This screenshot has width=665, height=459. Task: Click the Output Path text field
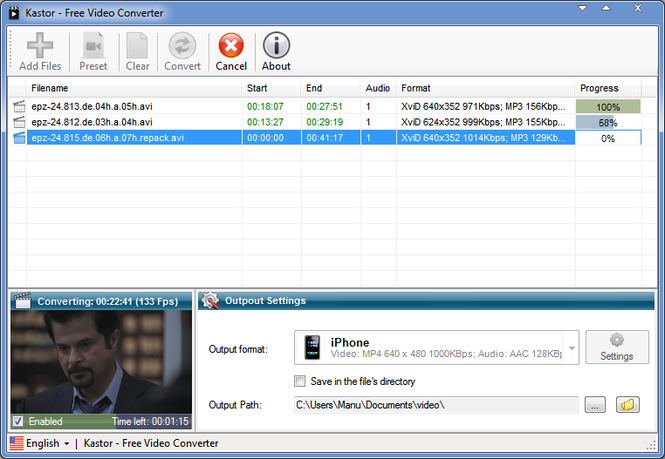pyautogui.click(x=436, y=405)
